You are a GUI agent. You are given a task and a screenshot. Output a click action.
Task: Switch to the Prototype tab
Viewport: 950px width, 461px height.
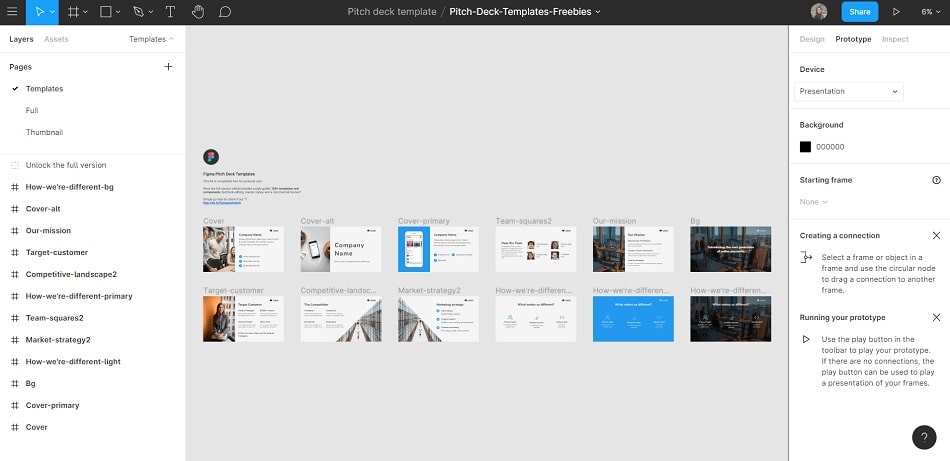pyautogui.click(x=853, y=39)
